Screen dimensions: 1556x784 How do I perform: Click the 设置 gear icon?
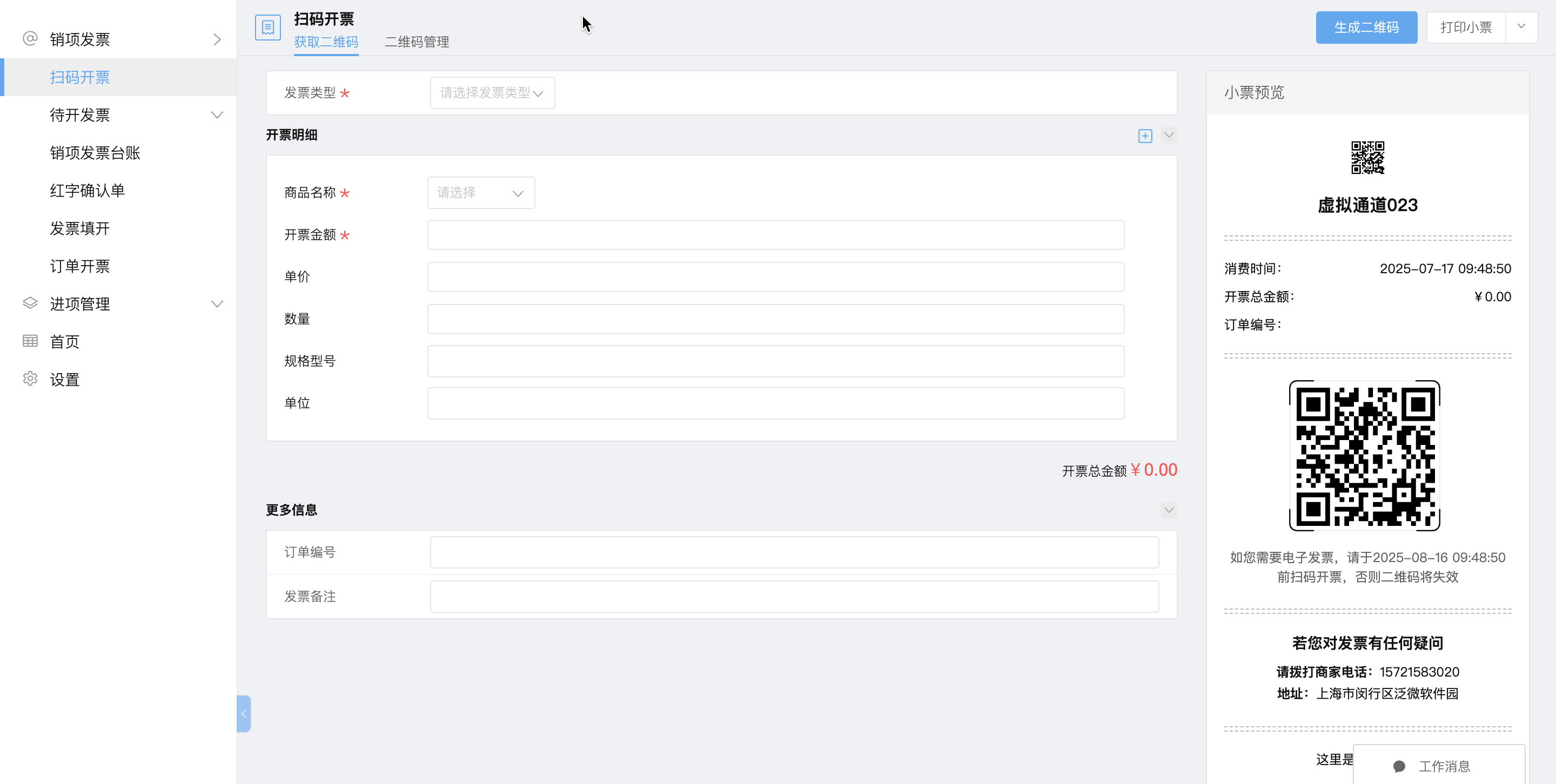pos(30,379)
